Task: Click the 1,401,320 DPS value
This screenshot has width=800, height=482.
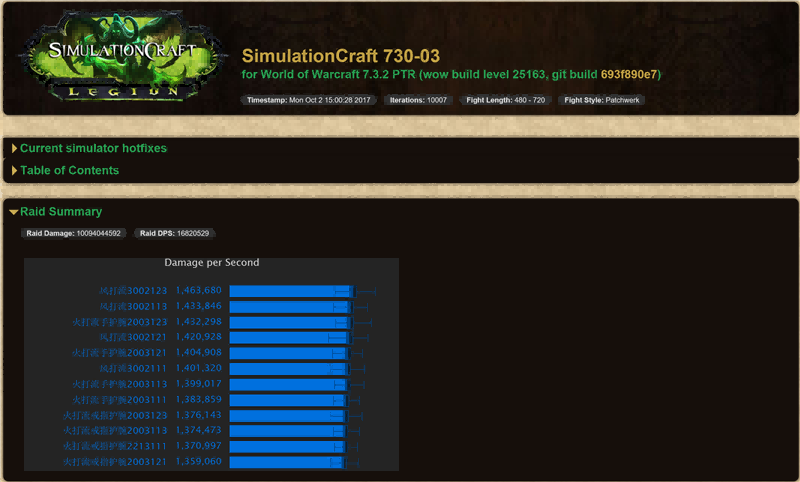Action: (199, 368)
